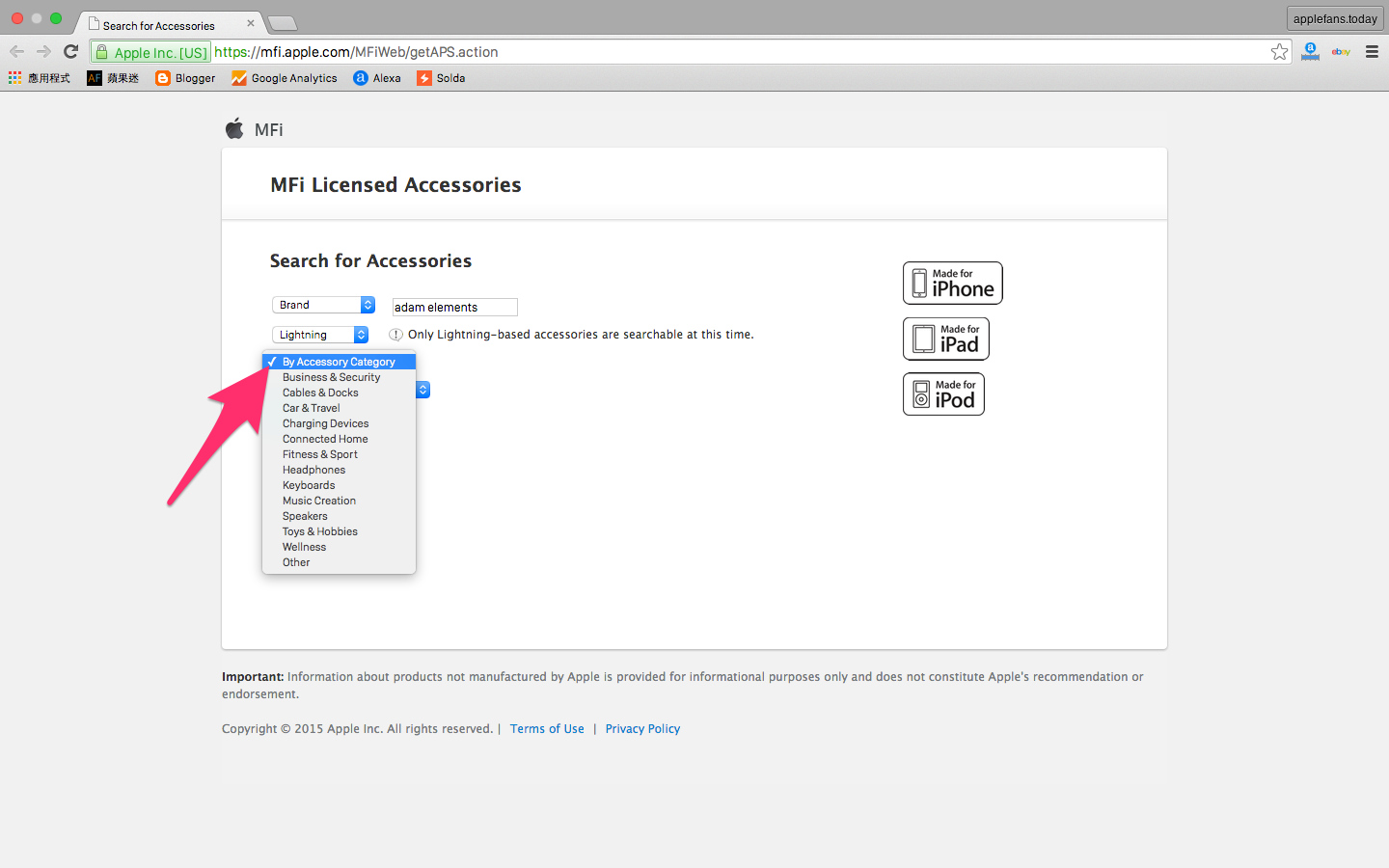Click the Search for Accessories heading

click(x=370, y=261)
